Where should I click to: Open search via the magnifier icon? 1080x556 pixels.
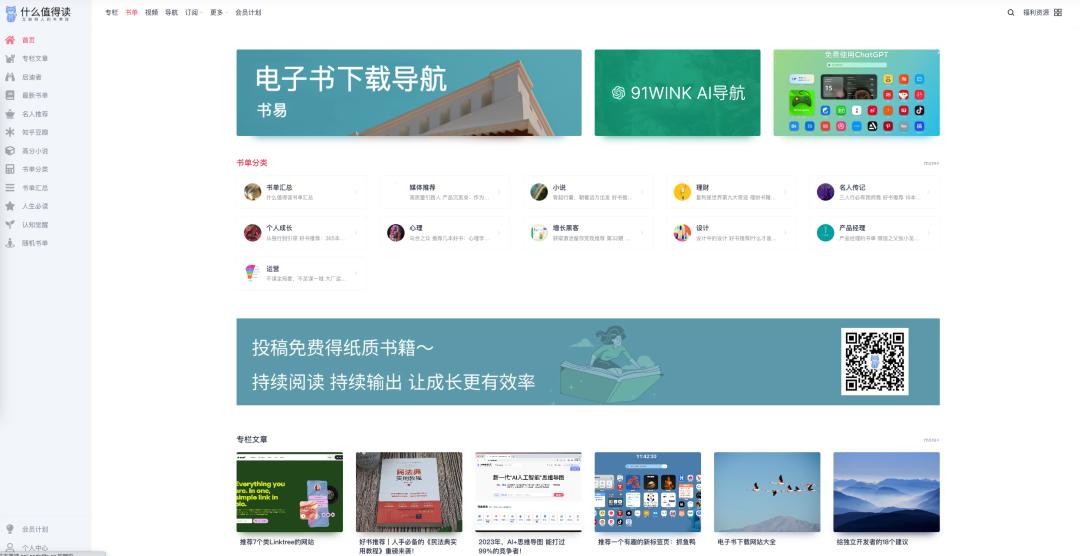pos(1010,12)
